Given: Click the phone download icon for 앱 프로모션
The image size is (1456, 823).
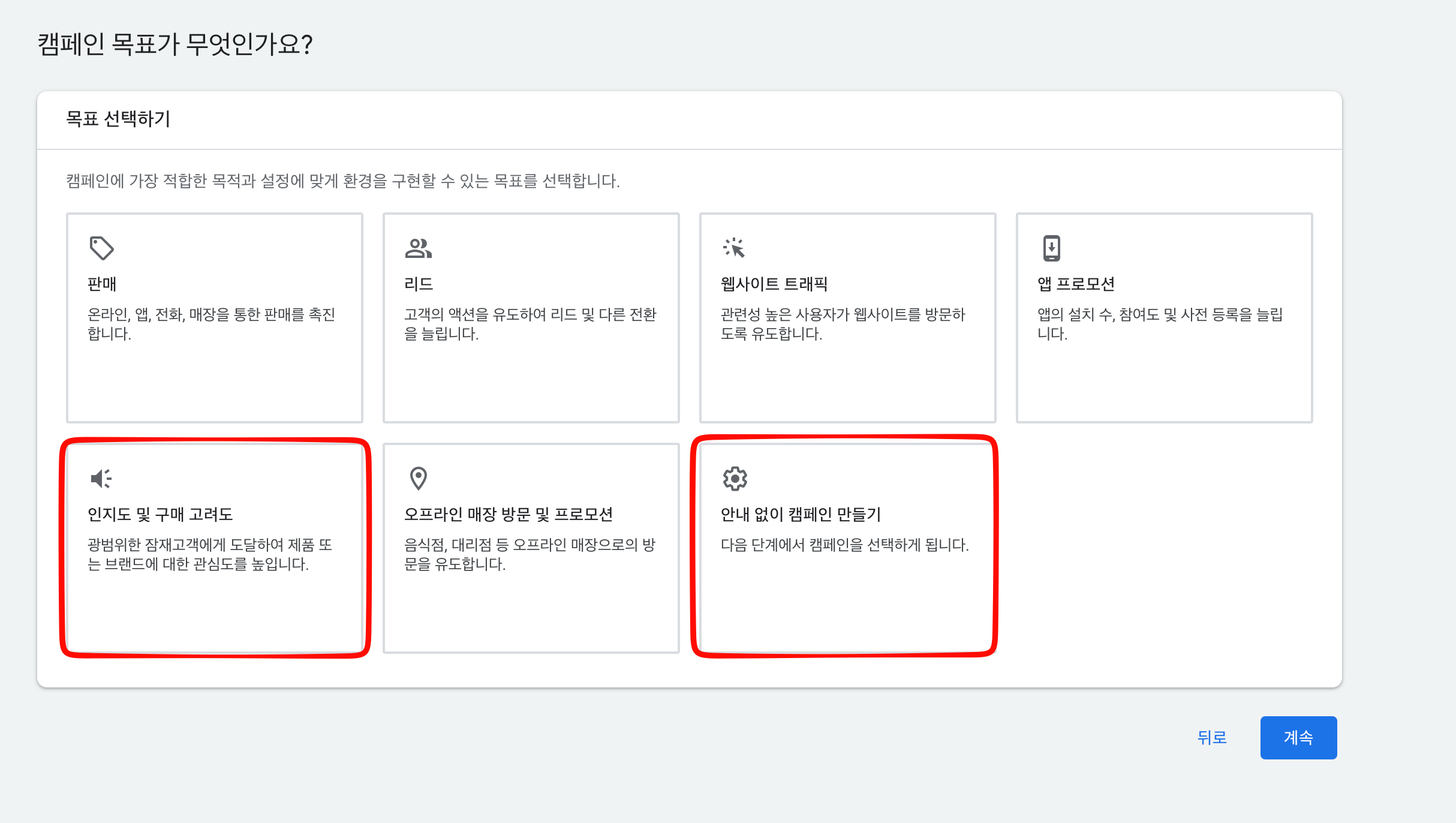Looking at the screenshot, I should click(x=1051, y=248).
